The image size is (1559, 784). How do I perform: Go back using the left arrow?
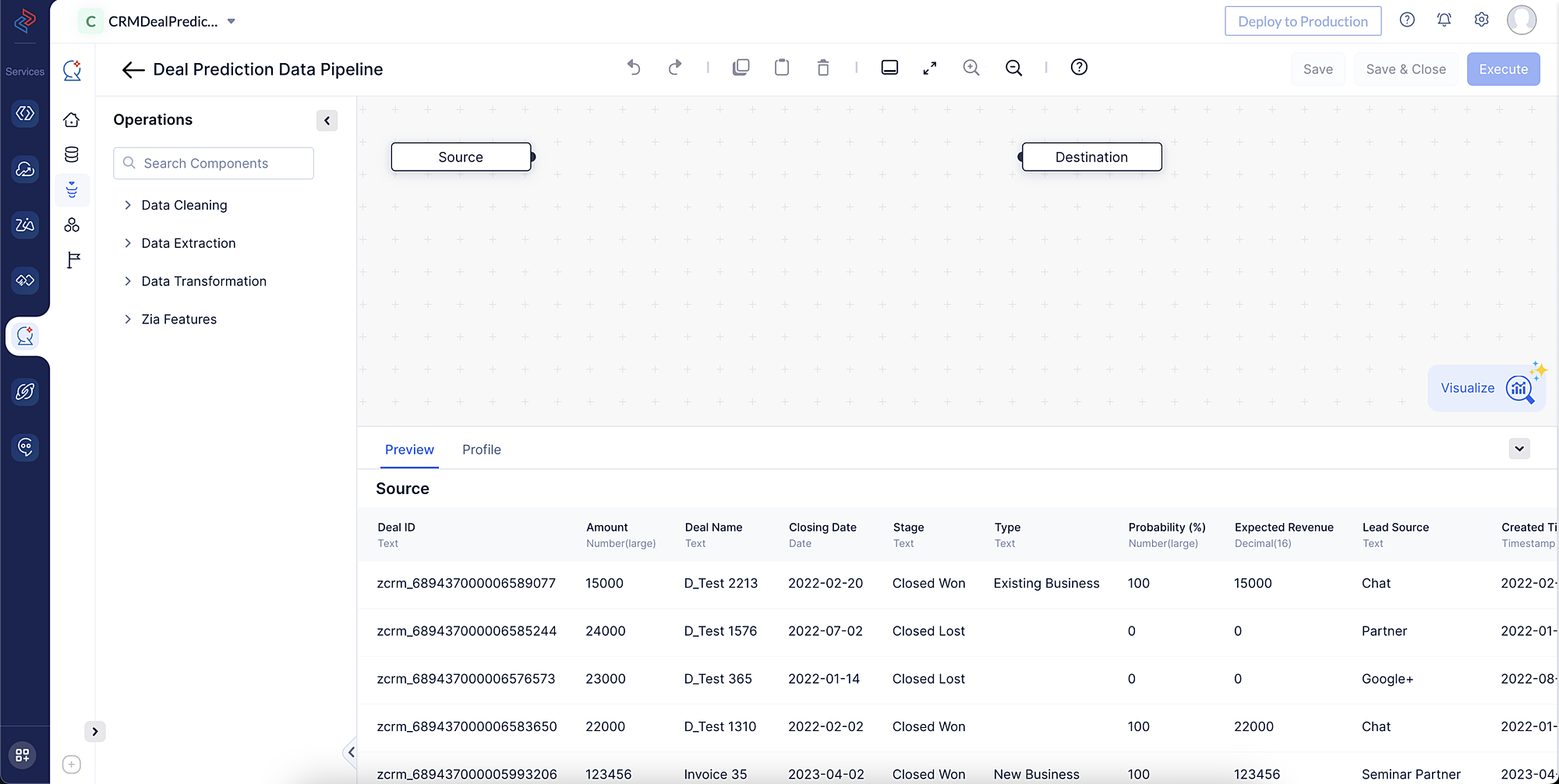pyautogui.click(x=133, y=69)
